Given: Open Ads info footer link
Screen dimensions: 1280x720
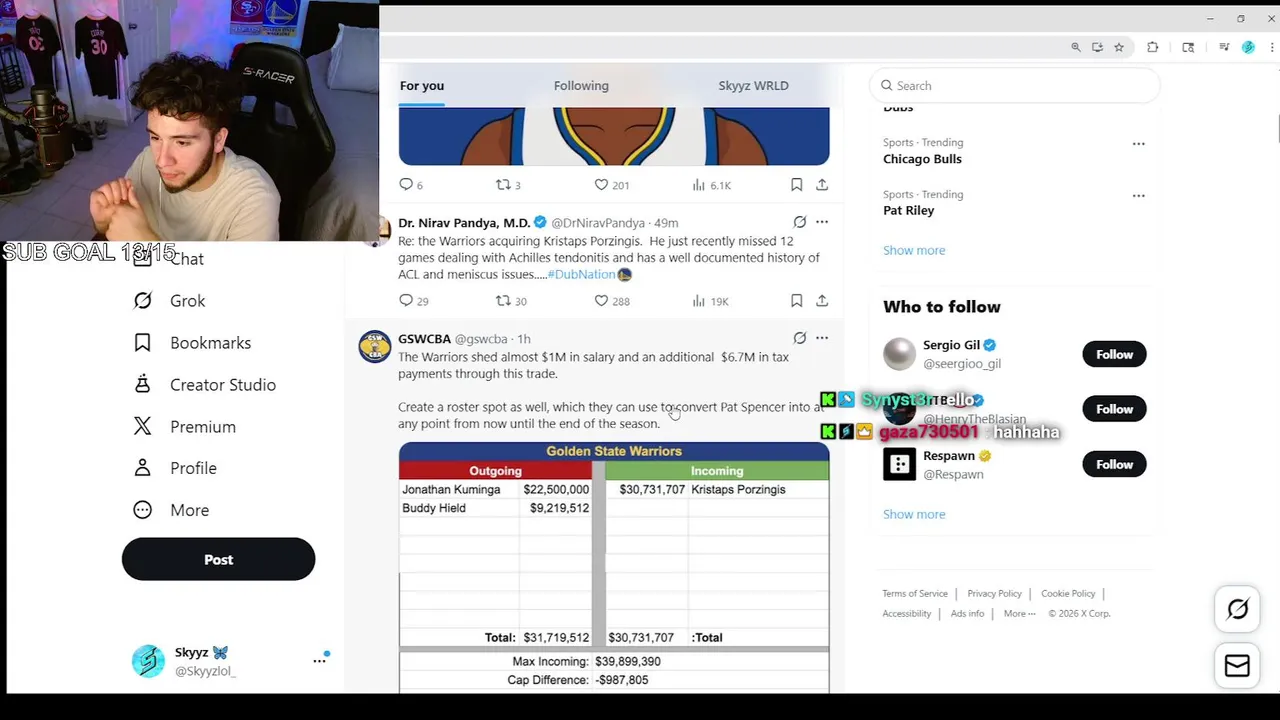Looking at the screenshot, I should (x=967, y=614).
